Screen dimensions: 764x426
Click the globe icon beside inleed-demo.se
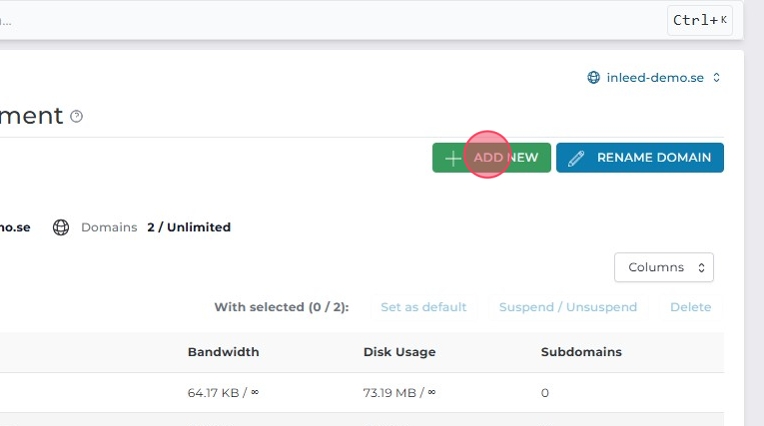click(593, 78)
